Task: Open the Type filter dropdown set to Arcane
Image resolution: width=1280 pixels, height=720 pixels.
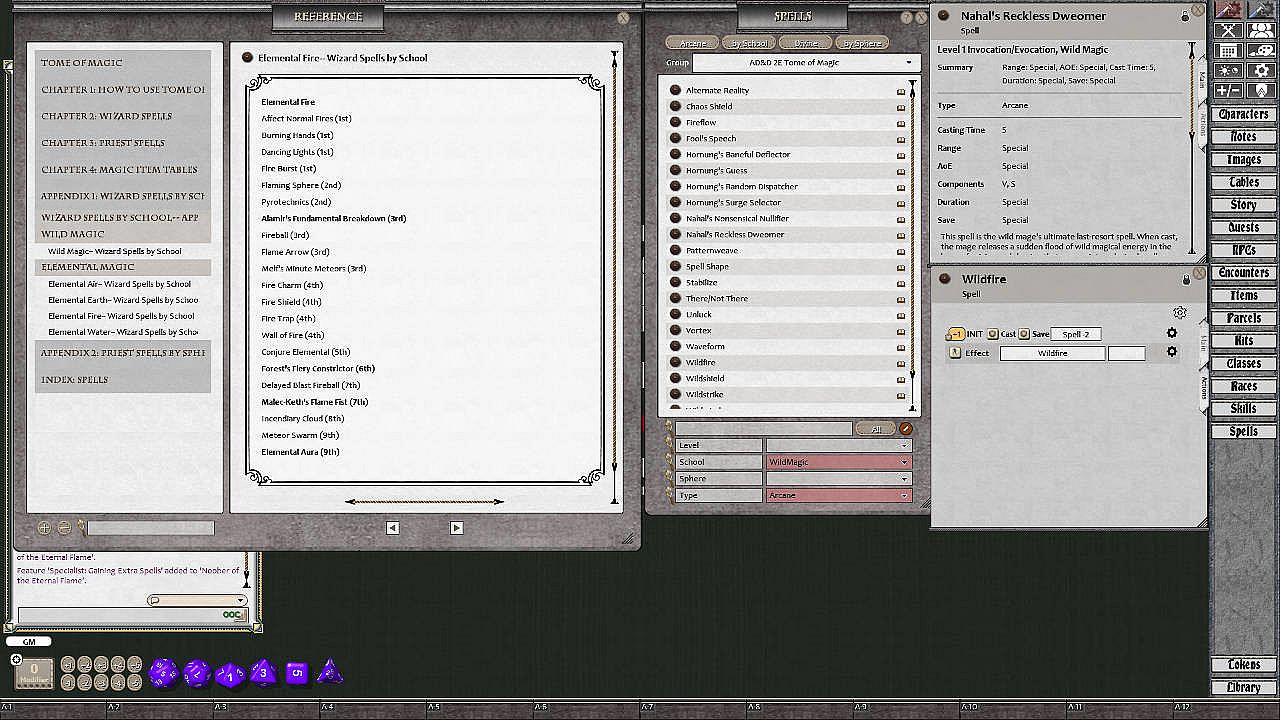Action: [838, 496]
